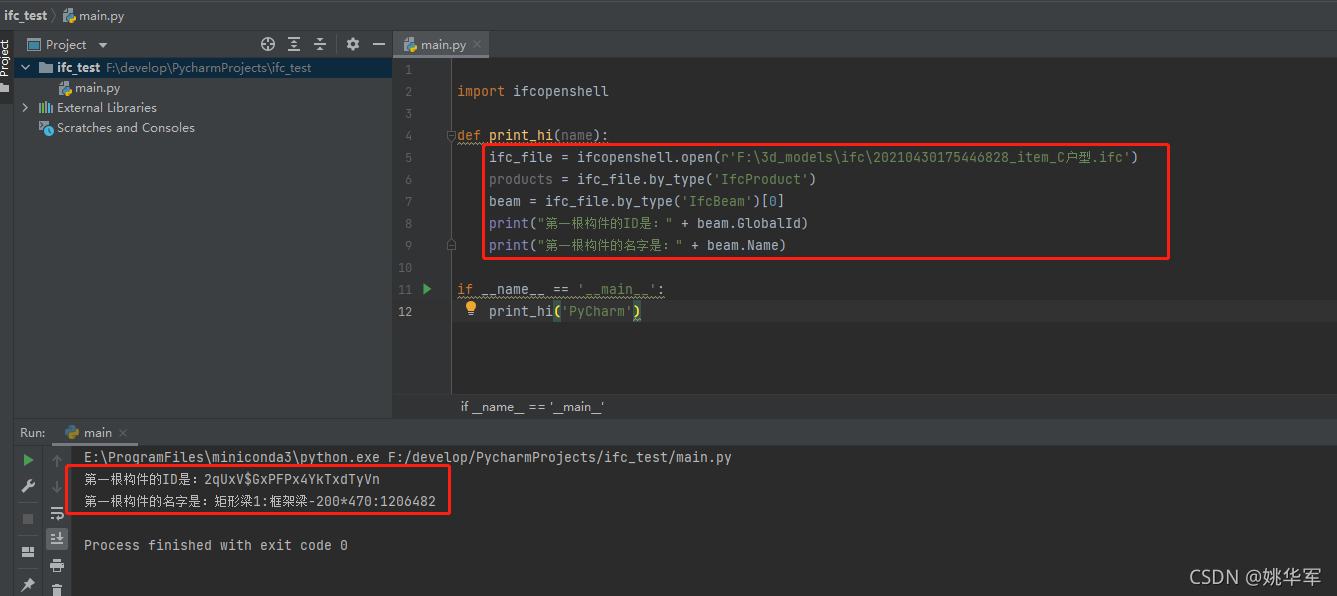1337x596 pixels.
Task: Click main.py breadcrumb in navigation bar
Action: 93,16
